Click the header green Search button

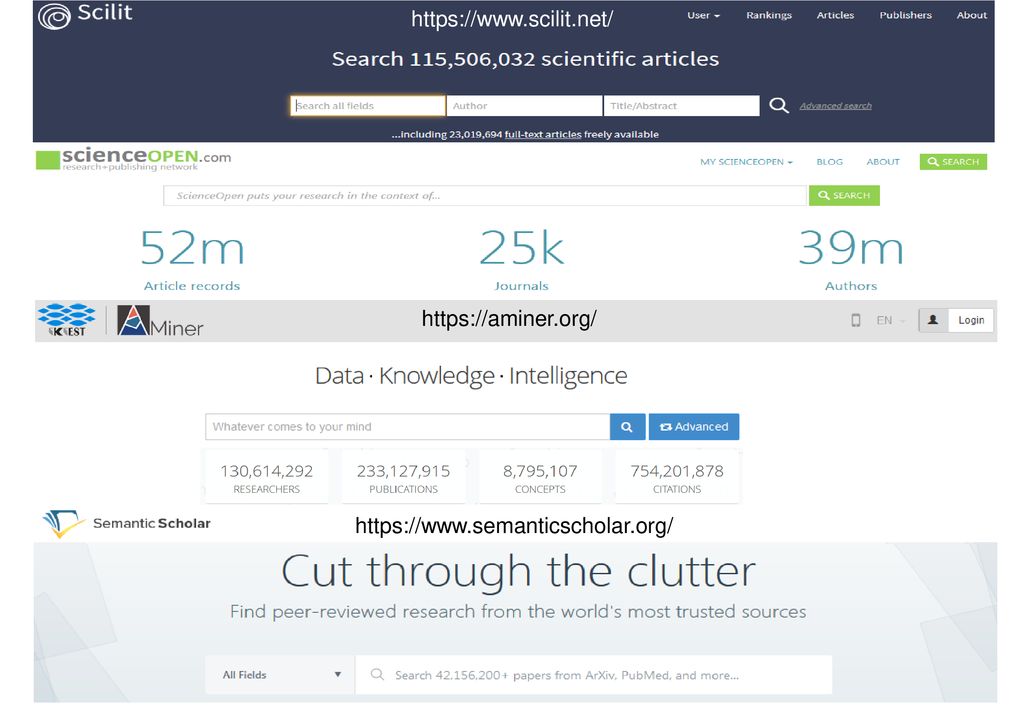click(x=953, y=162)
